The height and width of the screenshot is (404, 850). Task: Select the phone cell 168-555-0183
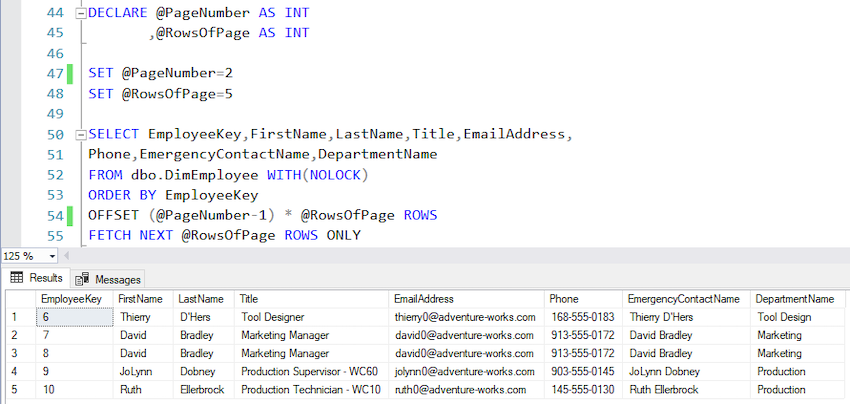[x=583, y=317]
